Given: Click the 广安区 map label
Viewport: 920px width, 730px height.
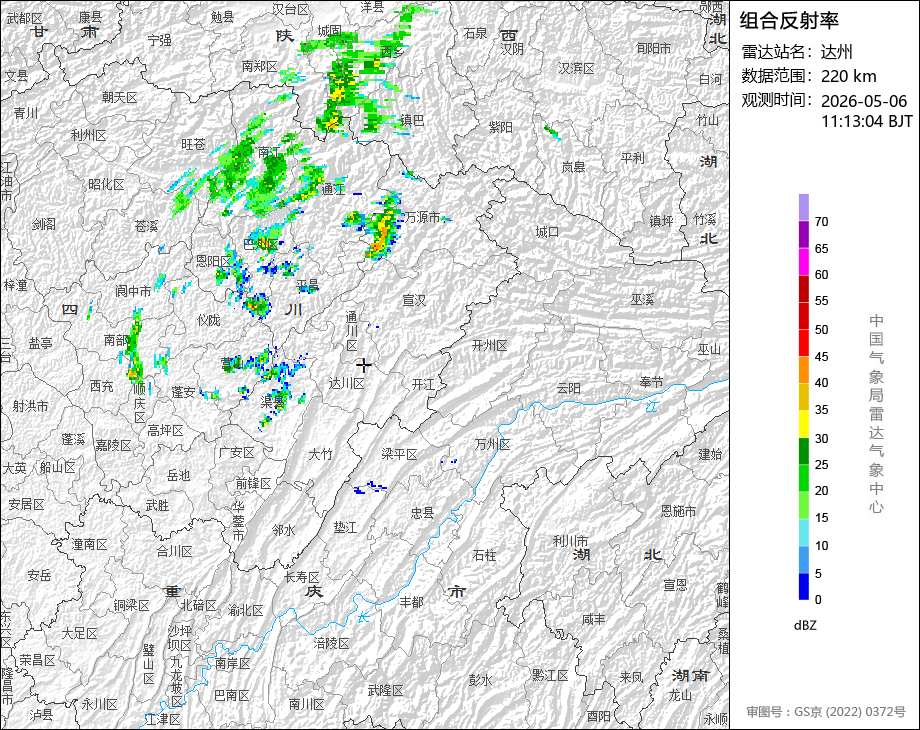Looking at the screenshot, I should (236, 452).
